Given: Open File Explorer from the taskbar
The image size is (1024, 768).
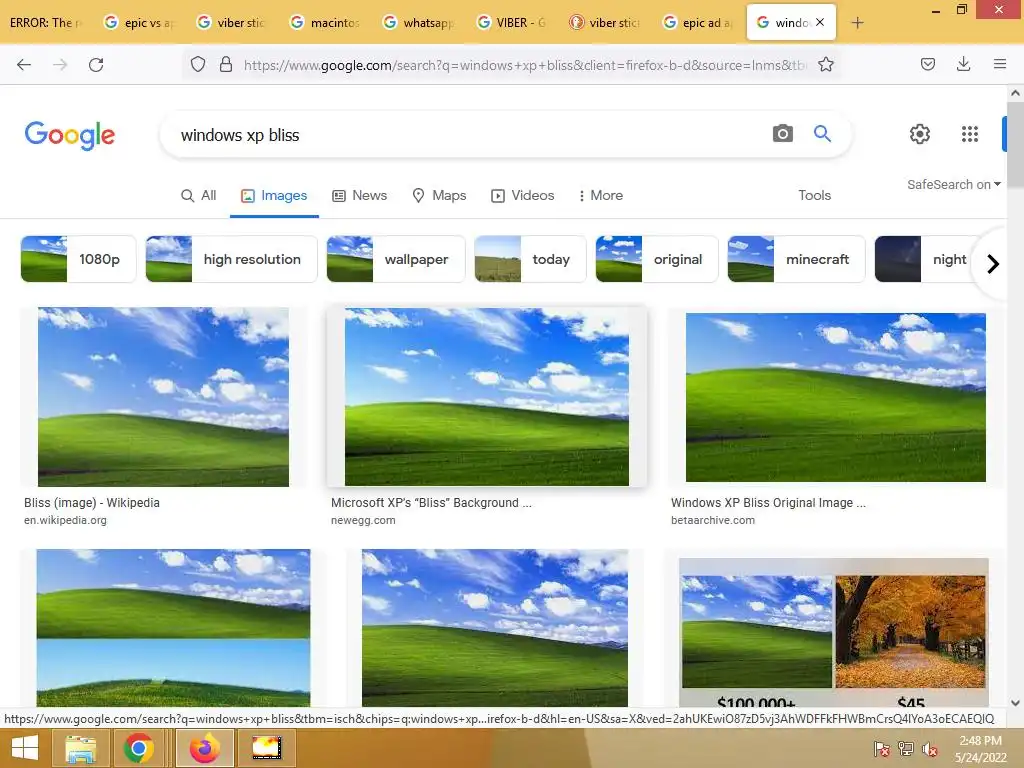Looking at the screenshot, I should coord(80,748).
